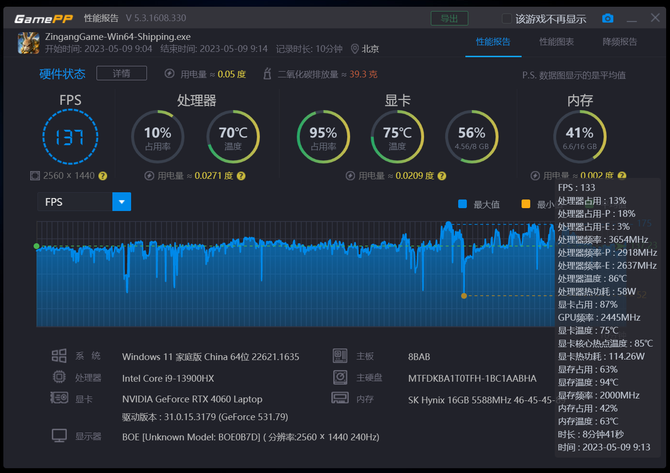Screen dimensions: 670x473
Task: Click the monitor display icon in system info
Action: (59, 436)
